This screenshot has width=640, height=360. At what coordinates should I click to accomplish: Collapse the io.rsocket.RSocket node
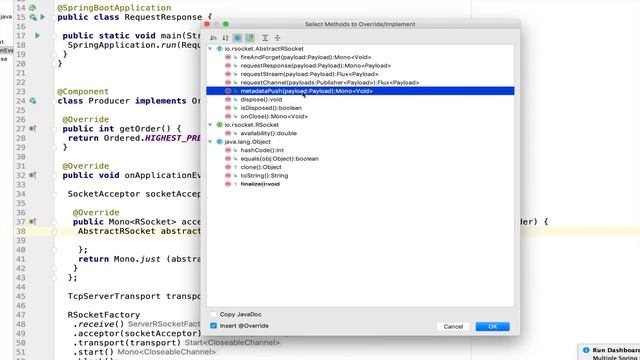(210, 125)
